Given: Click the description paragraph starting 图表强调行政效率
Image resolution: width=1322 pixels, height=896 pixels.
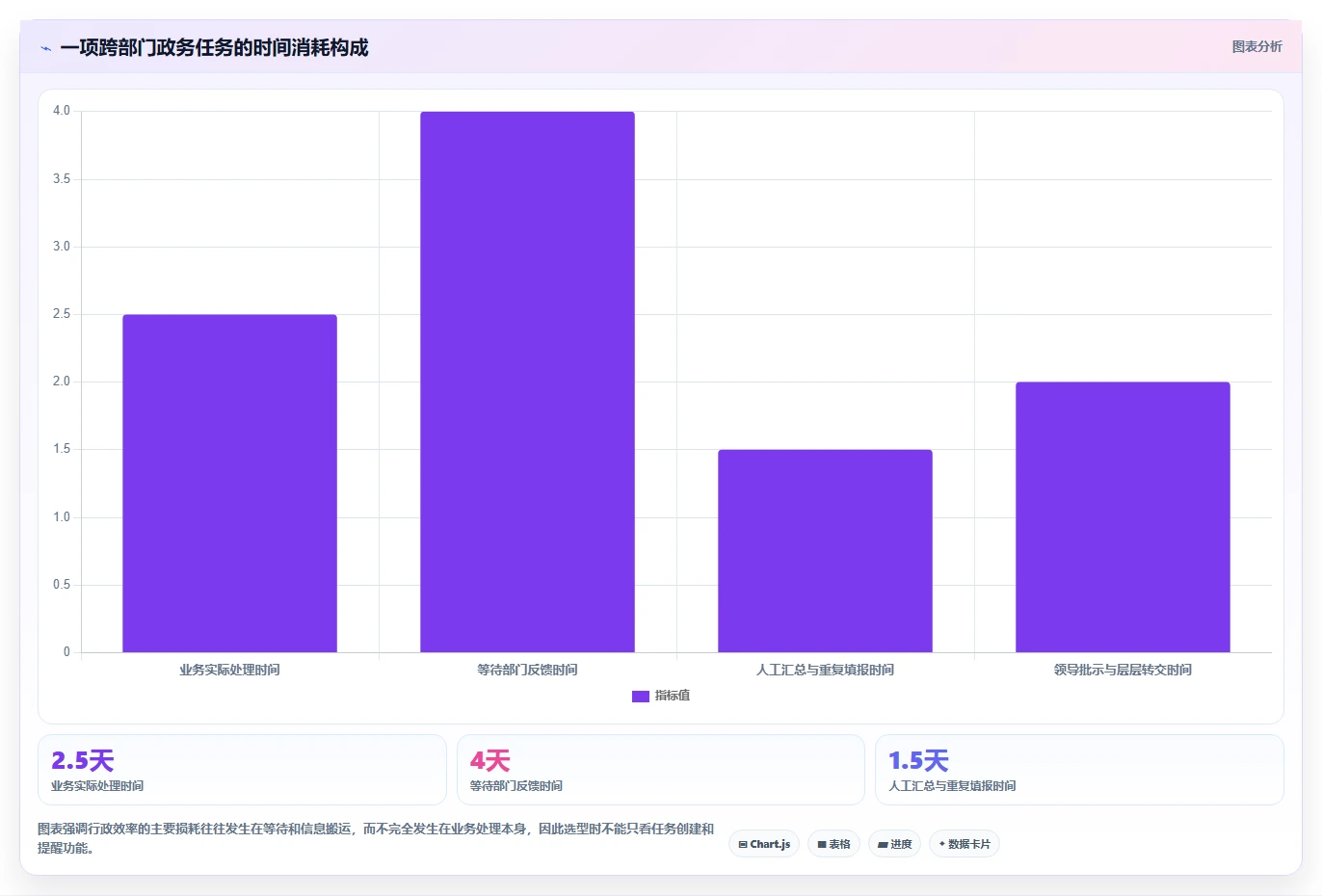Looking at the screenshot, I should [376, 838].
